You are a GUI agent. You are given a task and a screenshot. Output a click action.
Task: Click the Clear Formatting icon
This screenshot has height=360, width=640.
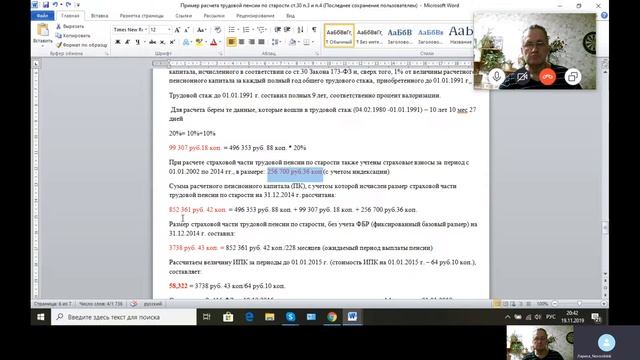pyautogui.click(x=218, y=30)
